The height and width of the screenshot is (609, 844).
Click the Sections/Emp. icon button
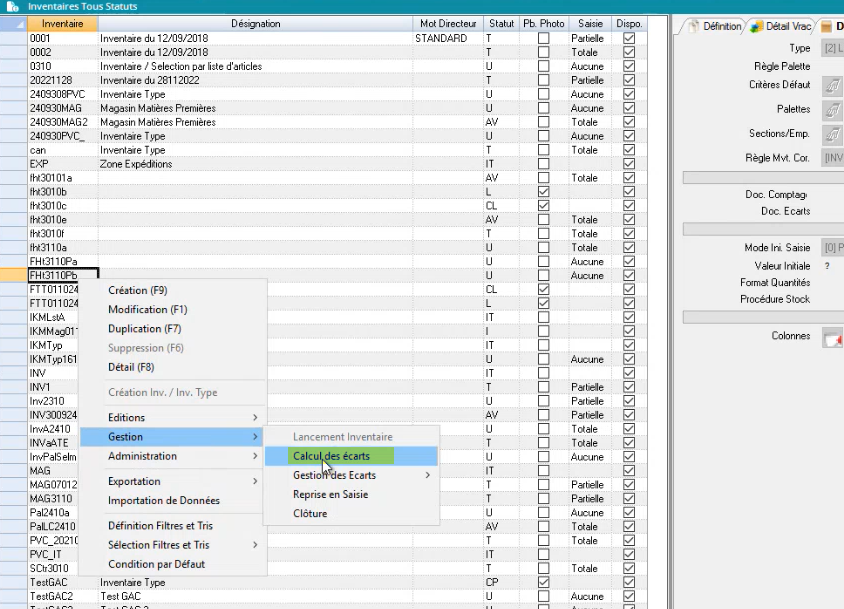click(830, 134)
